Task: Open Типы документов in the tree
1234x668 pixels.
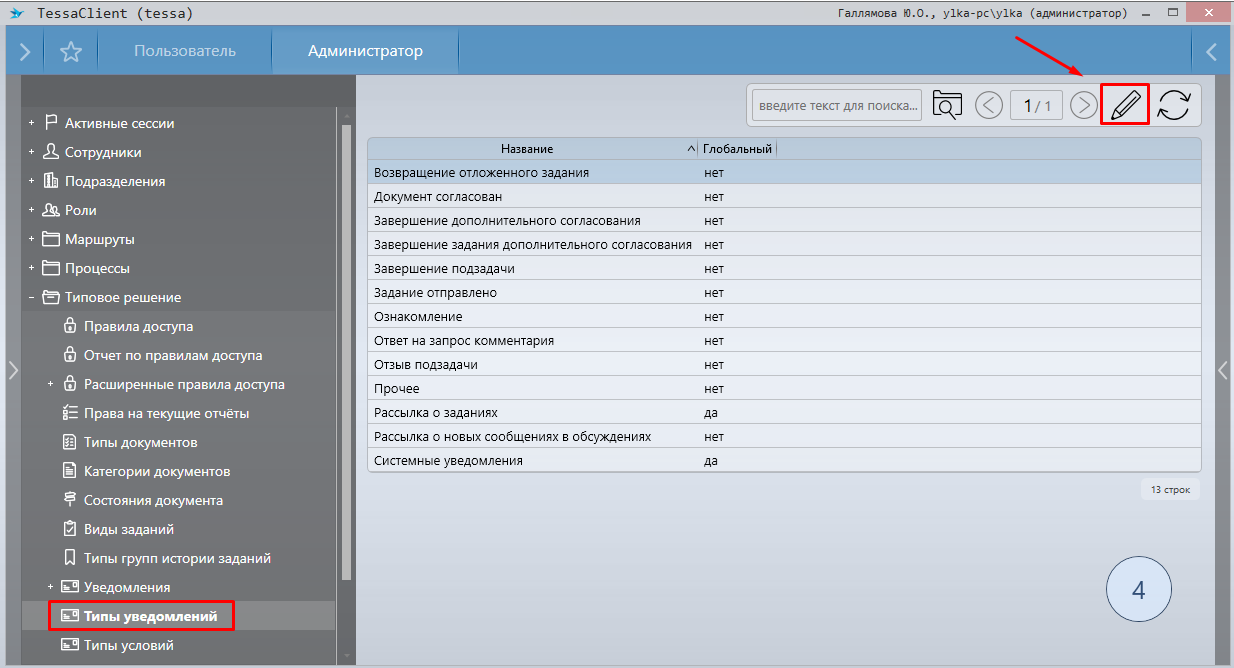Action: click(x=140, y=442)
